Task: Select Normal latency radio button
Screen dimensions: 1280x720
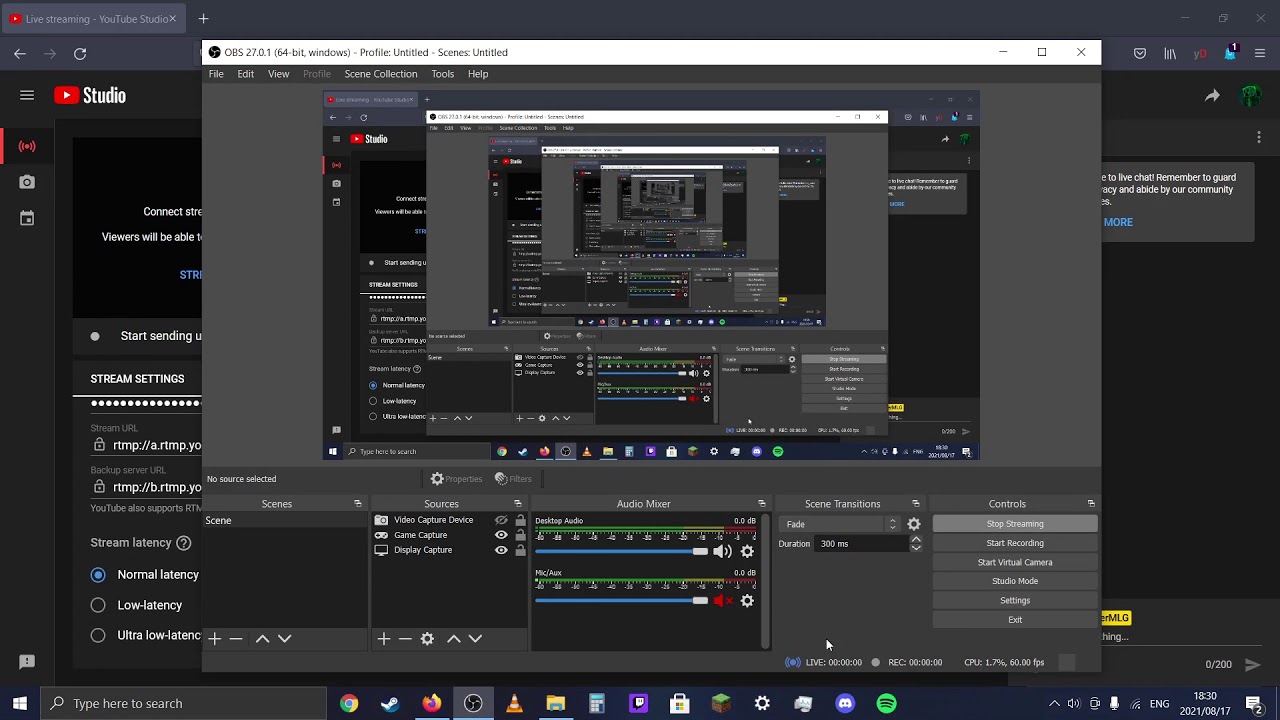Action: click(98, 575)
